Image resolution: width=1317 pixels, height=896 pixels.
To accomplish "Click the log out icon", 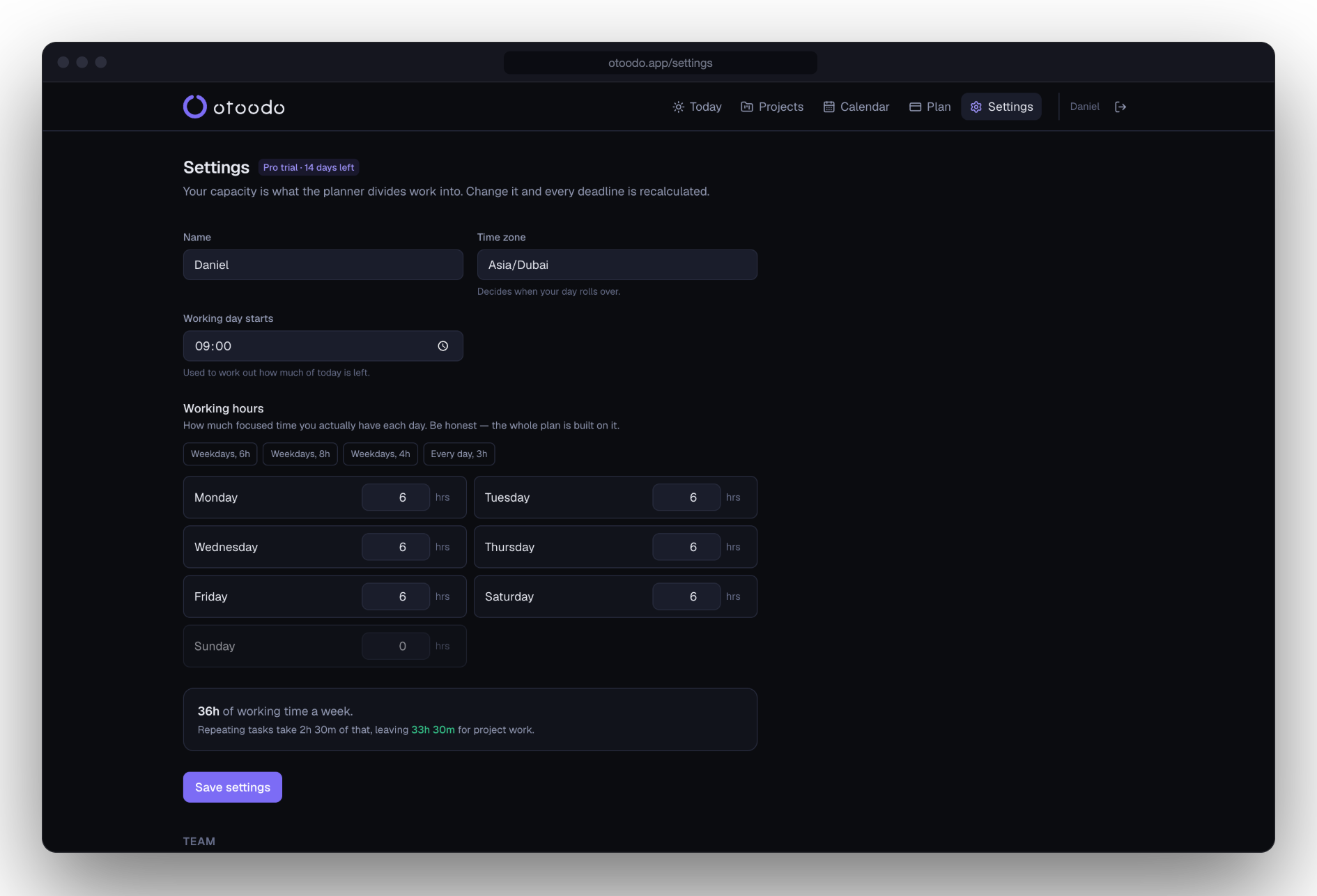I will 1120,107.
